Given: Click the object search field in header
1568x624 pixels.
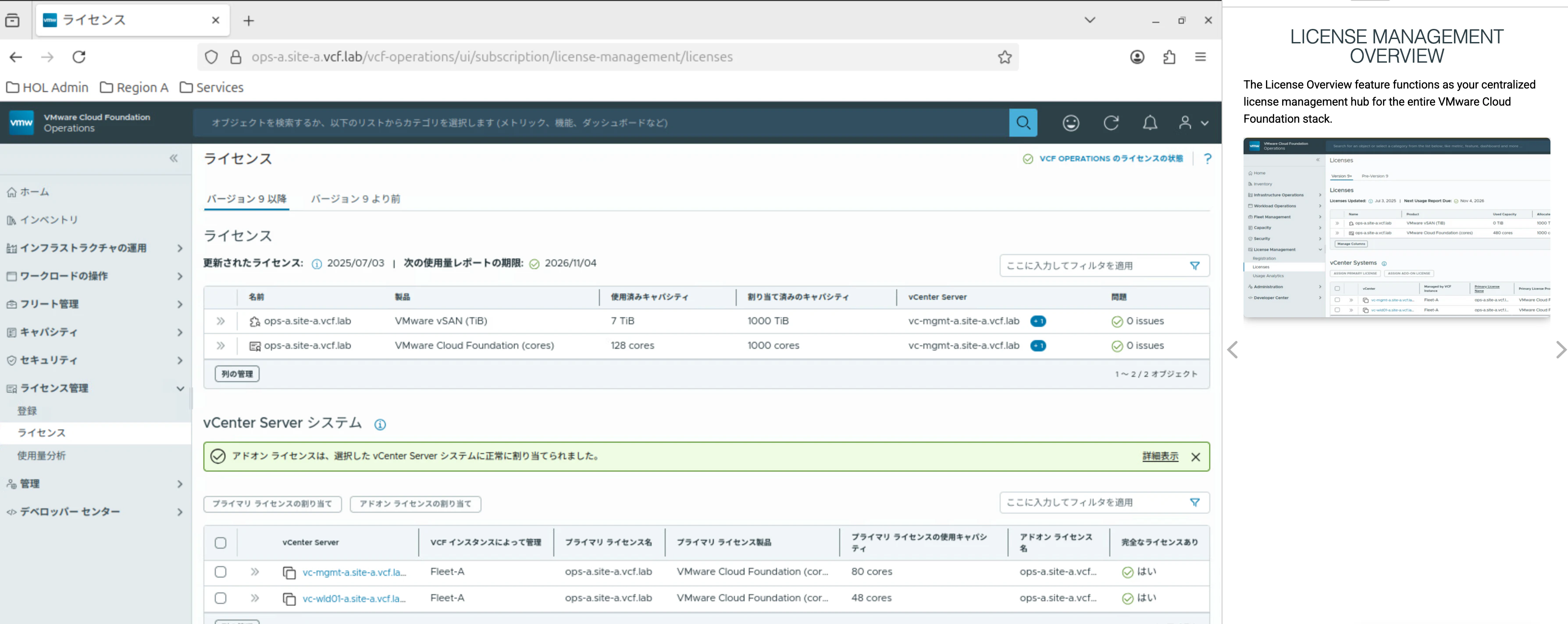Looking at the screenshot, I should point(601,123).
